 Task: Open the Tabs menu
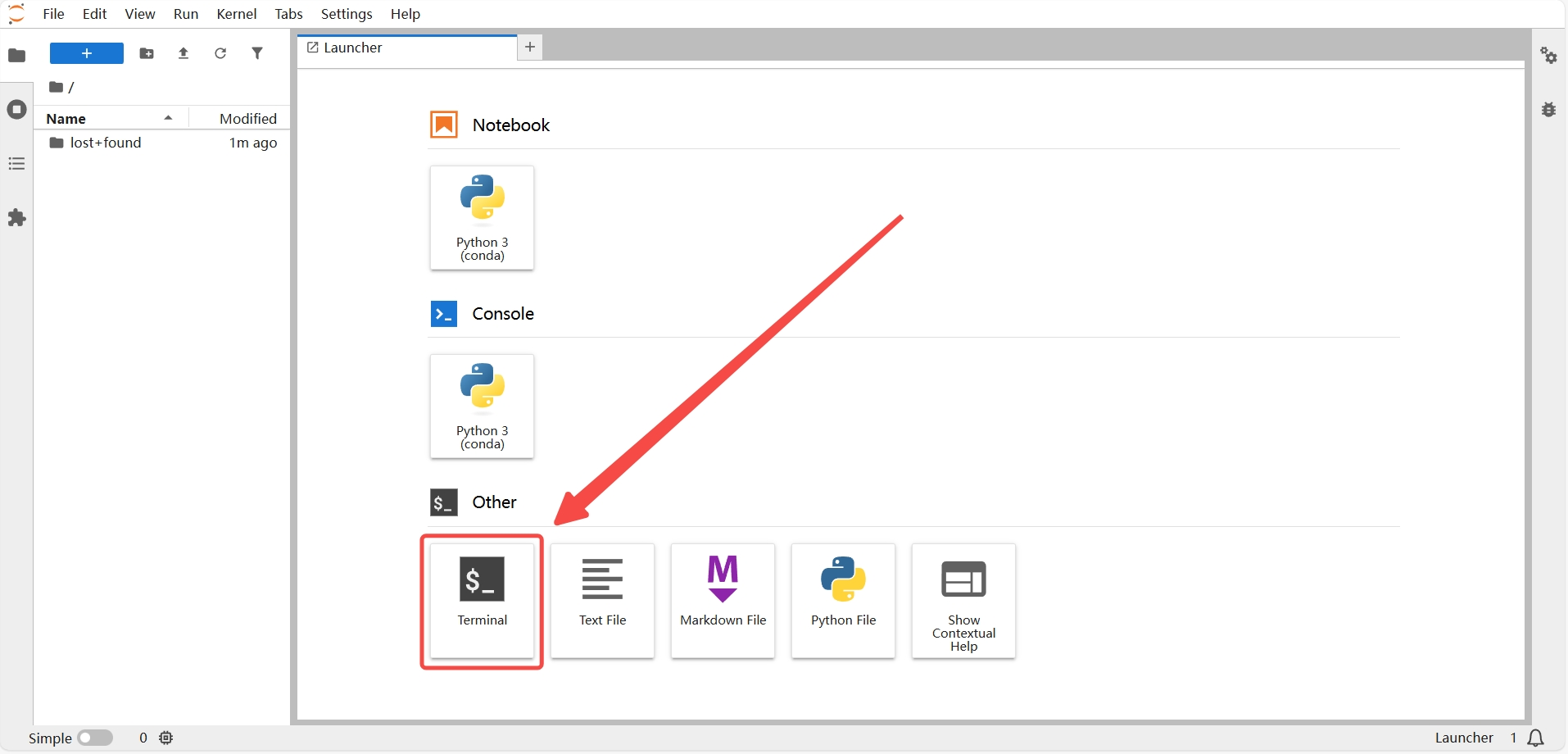[288, 14]
